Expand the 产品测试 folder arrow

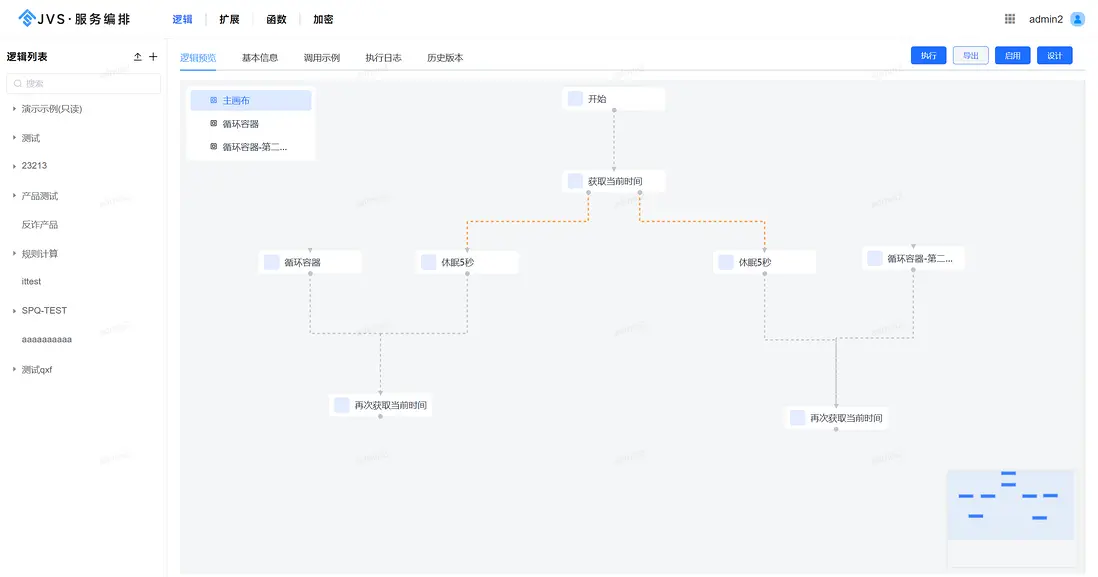(x=14, y=196)
